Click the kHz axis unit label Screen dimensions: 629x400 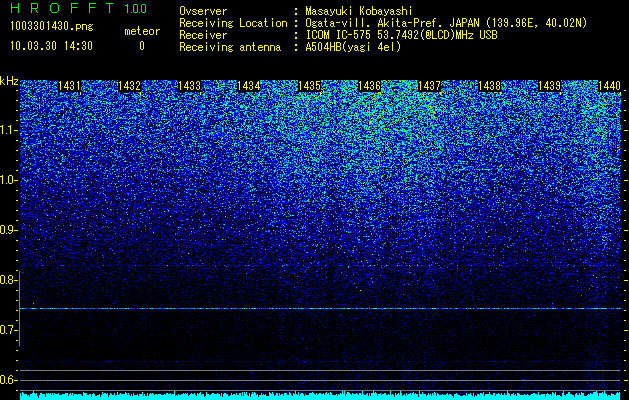click(9, 81)
